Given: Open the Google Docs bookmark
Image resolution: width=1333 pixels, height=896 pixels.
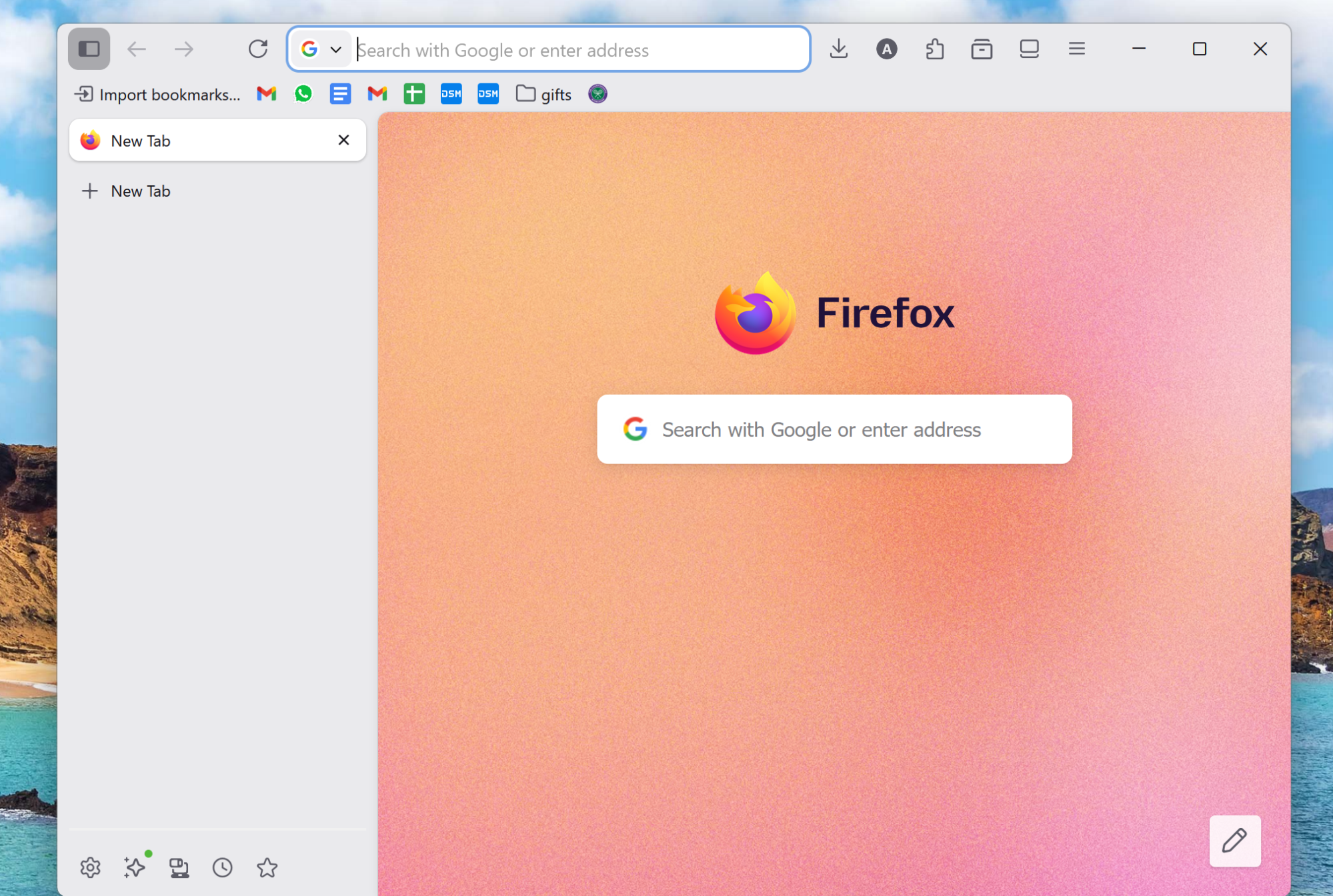Looking at the screenshot, I should [340, 94].
